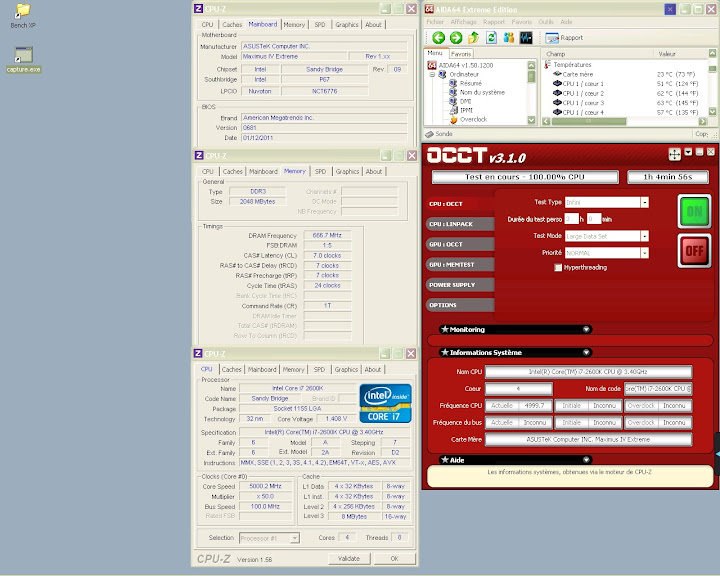Image resolution: width=720 pixels, height=576 pixels.
Task: Click the move crosshair icon in OCCT title bar
Action: pos(674,154)
